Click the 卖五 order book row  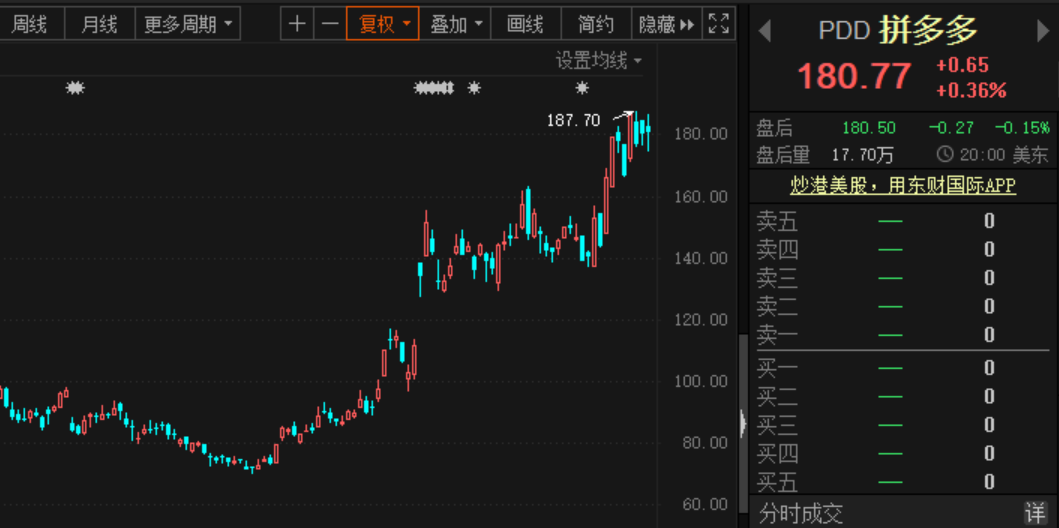coord(903,221)
